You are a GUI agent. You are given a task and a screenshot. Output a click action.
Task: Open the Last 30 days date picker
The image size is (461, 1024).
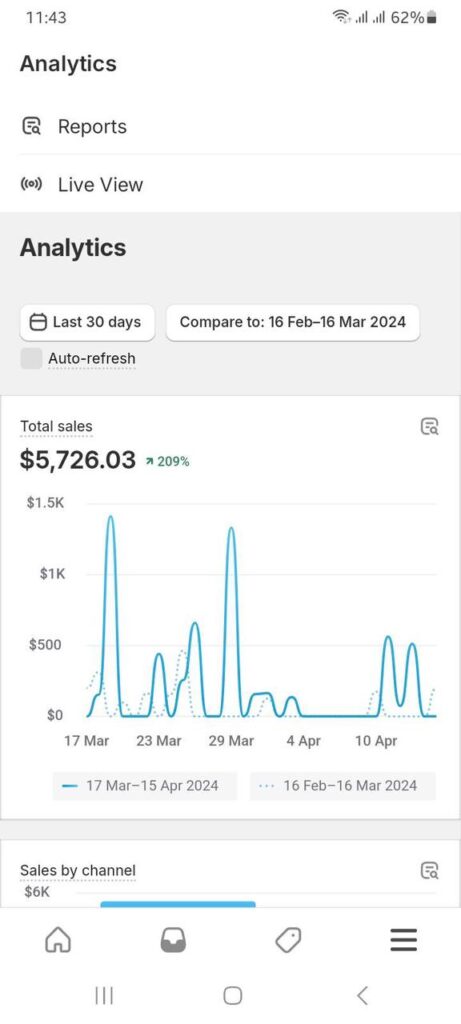click(x=87, y=322)
